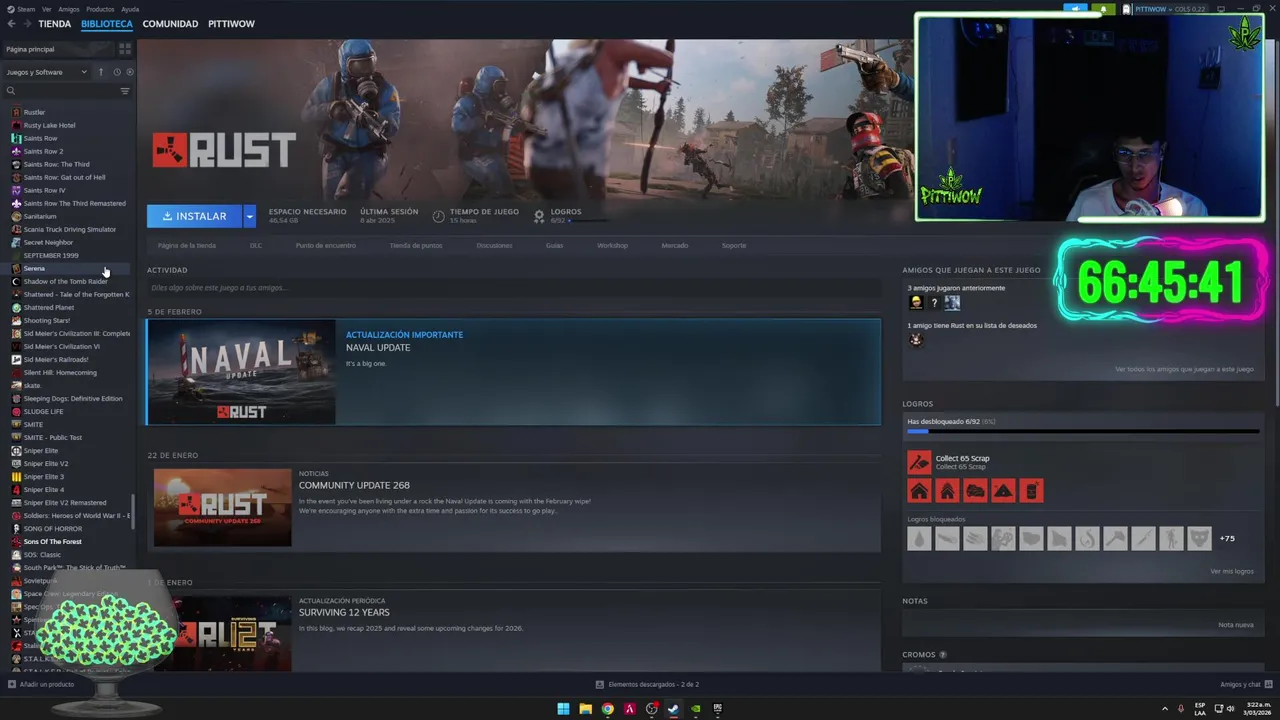Switch to the TIENDA tab

pos(54,23)
